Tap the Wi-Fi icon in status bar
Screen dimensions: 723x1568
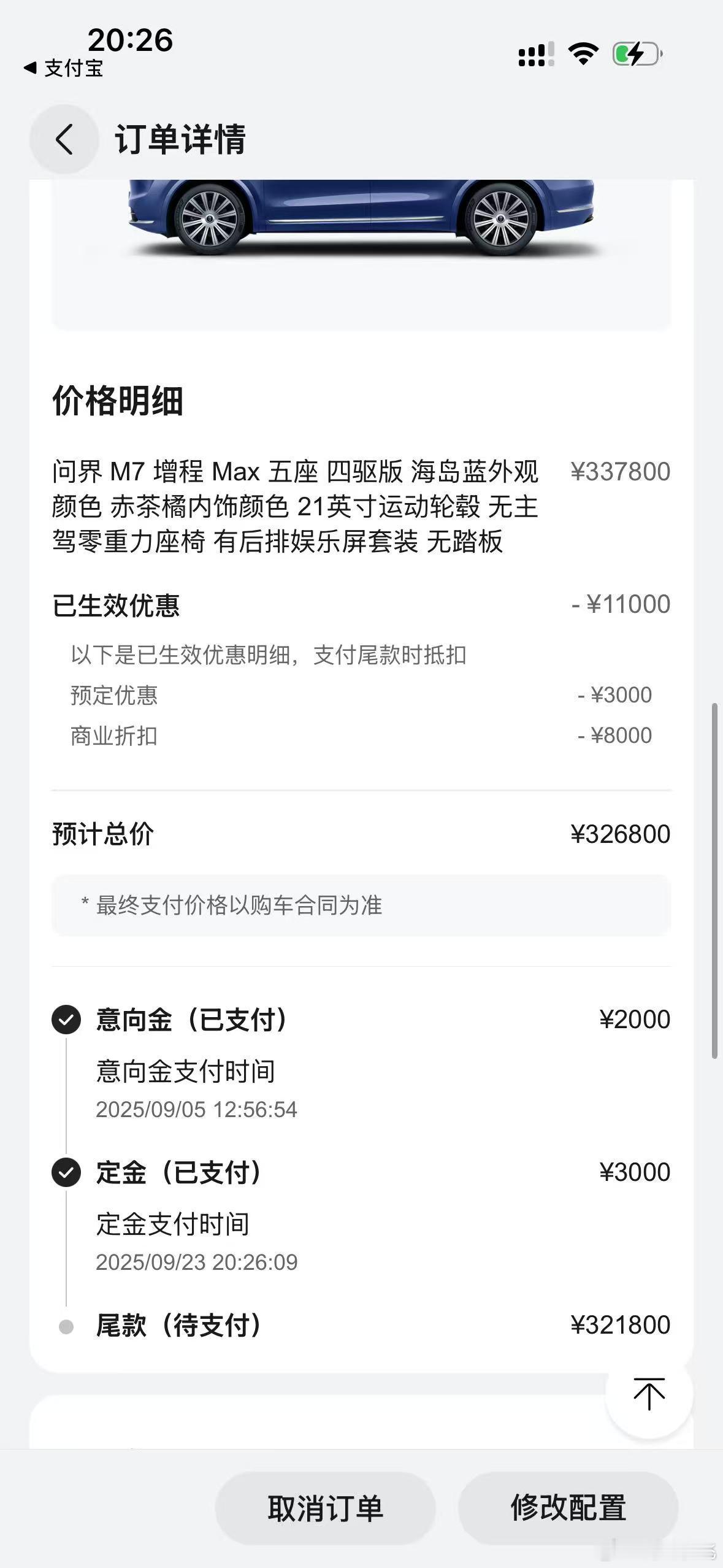pos(583,54)
